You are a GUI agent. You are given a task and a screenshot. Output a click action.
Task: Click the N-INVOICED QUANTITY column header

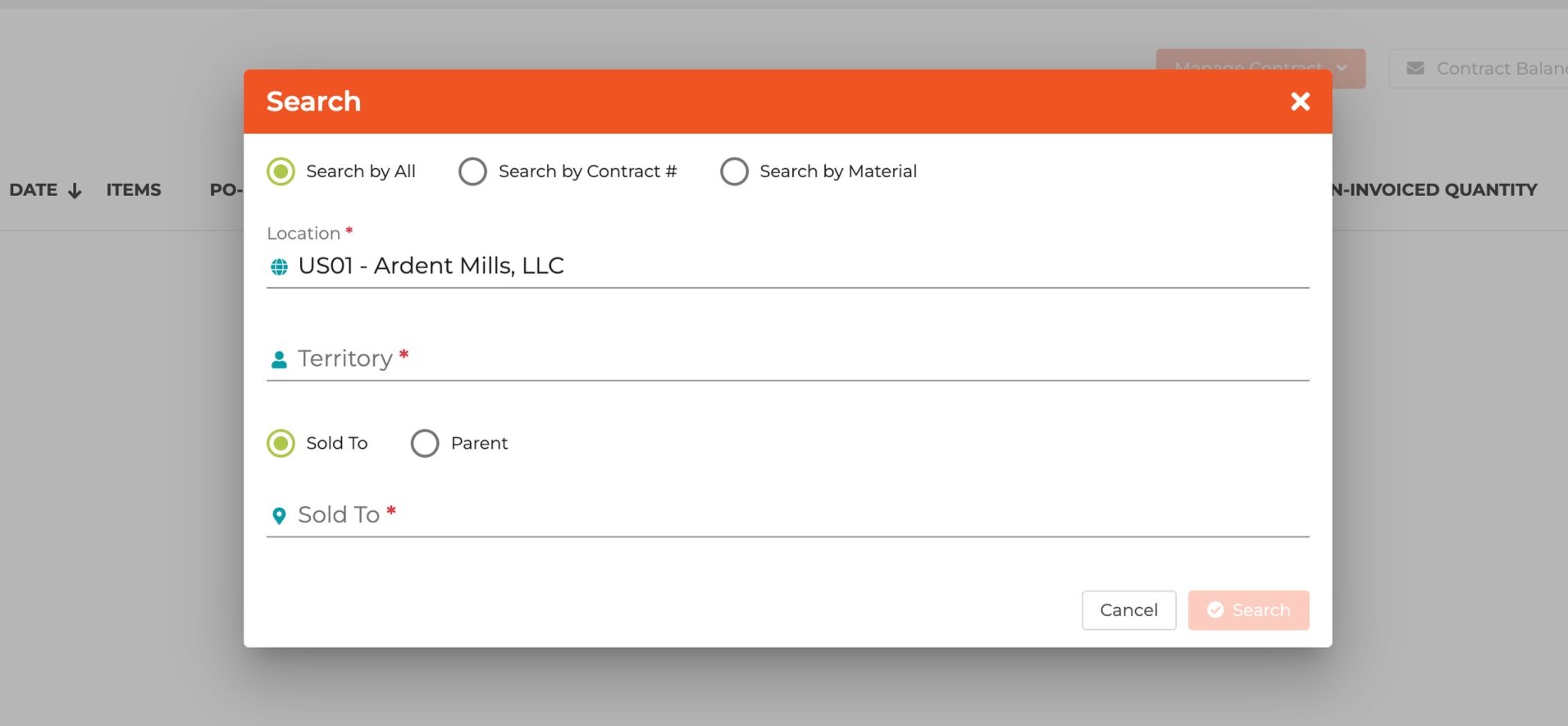coord(1434,189)
